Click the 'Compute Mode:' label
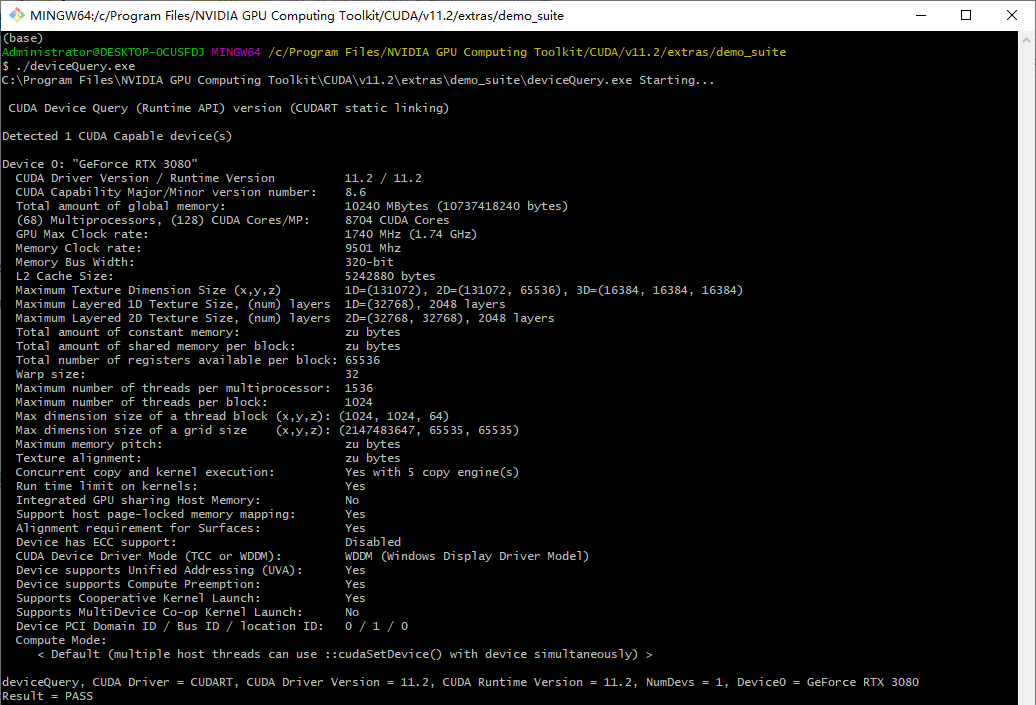Screen dimensions: 1036x705 coord(61,640)
